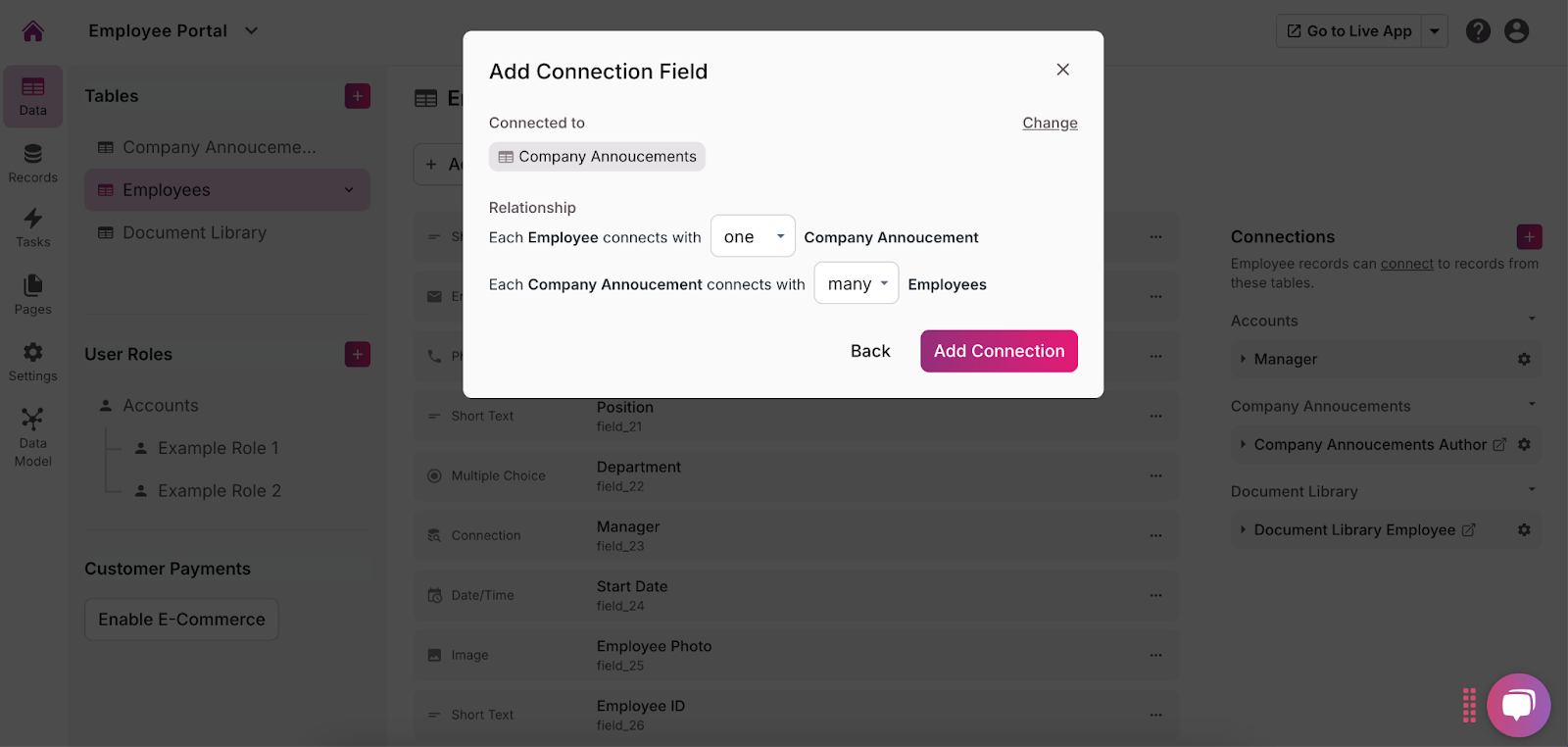Select the Document Library table
Image resolution: width=1568 pixels, height=747 pixels.
click(x=194, y=232)
